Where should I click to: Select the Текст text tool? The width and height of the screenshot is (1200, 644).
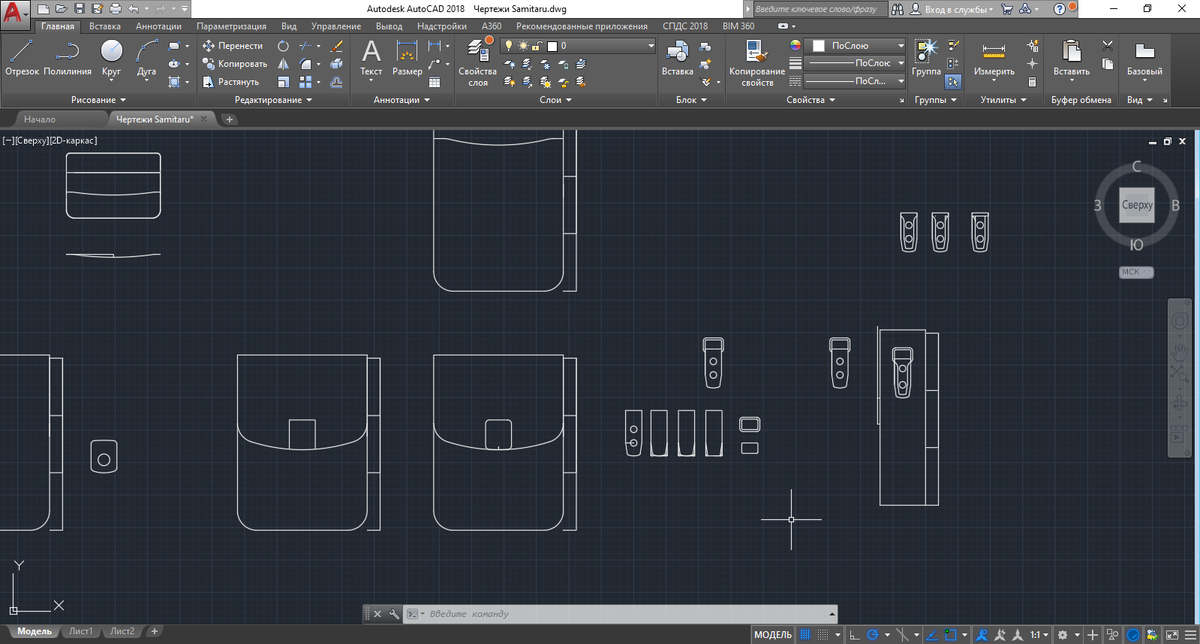(371, 58)
